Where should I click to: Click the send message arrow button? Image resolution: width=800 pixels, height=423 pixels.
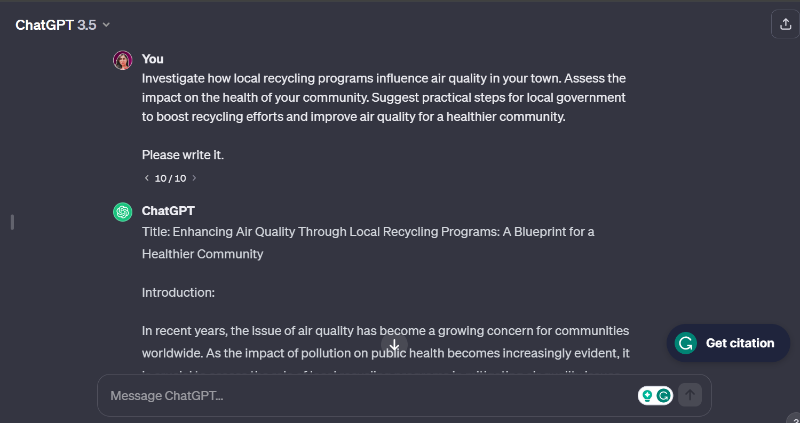[x=690, y=396]
